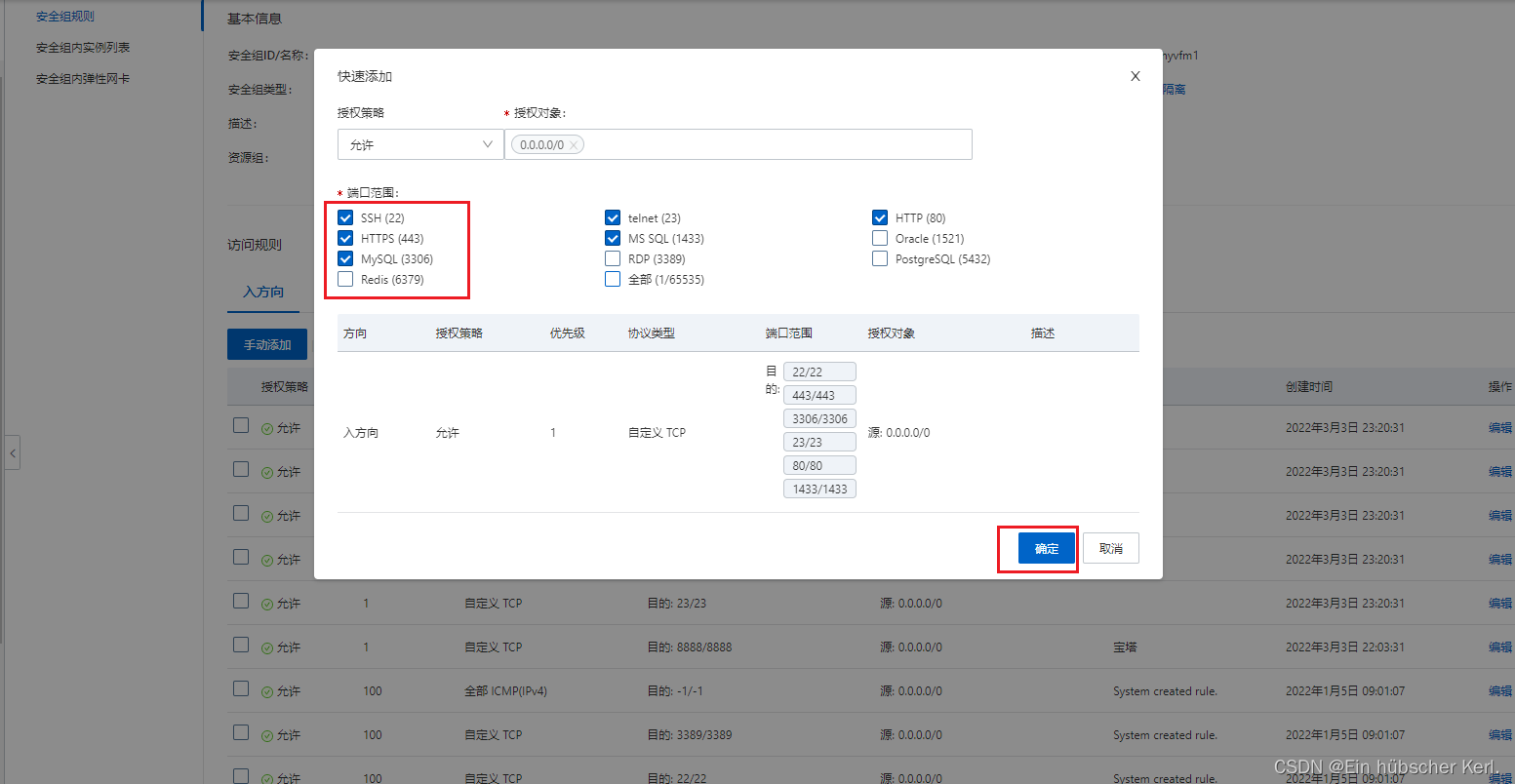
Task: Click the 1433/1433 port tag
Action: pyautogui.click(x=819, y=489)
